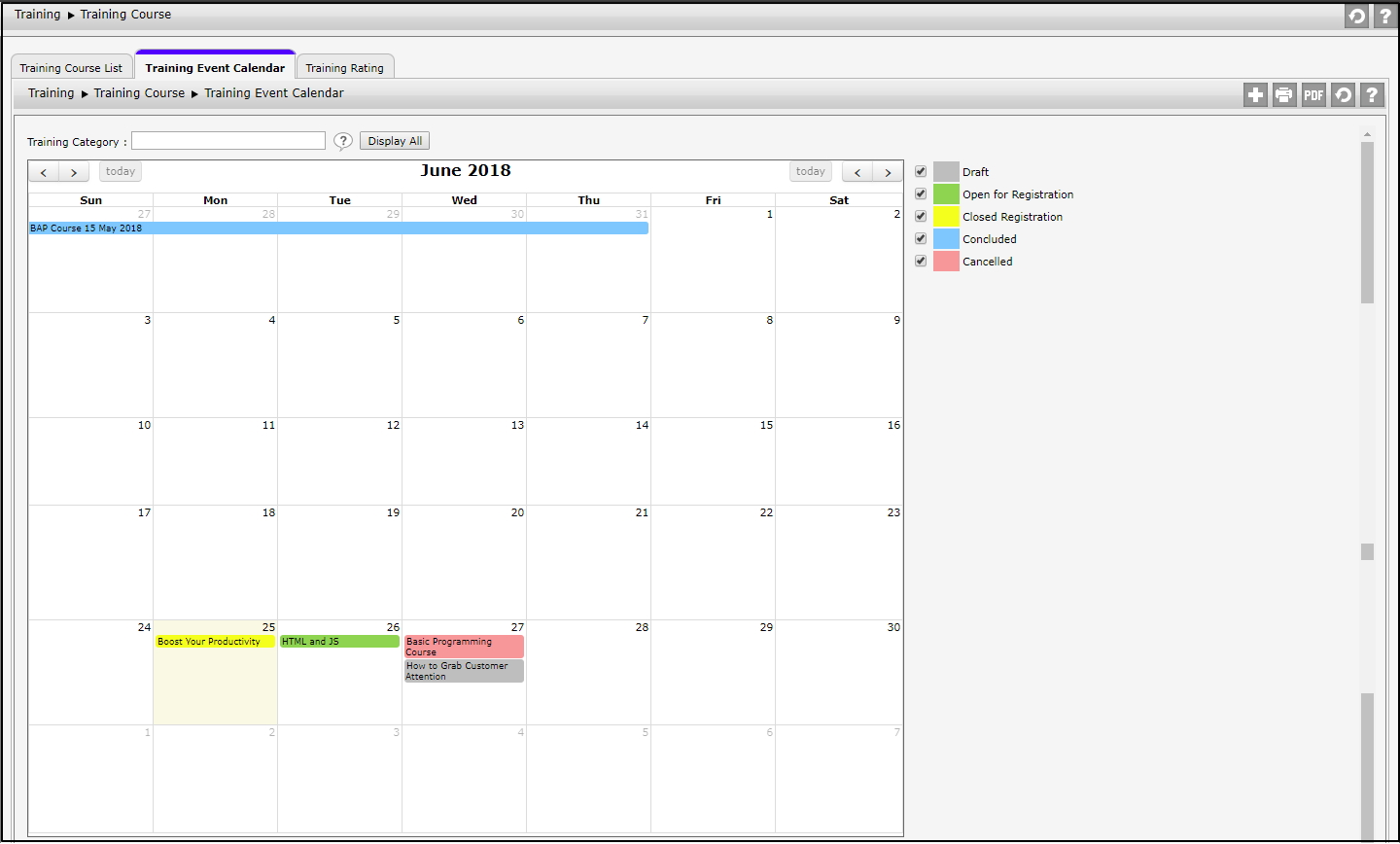Switch to the Training Course List tab
Screen dimensions: 1400x844
(x=71, y=66)
